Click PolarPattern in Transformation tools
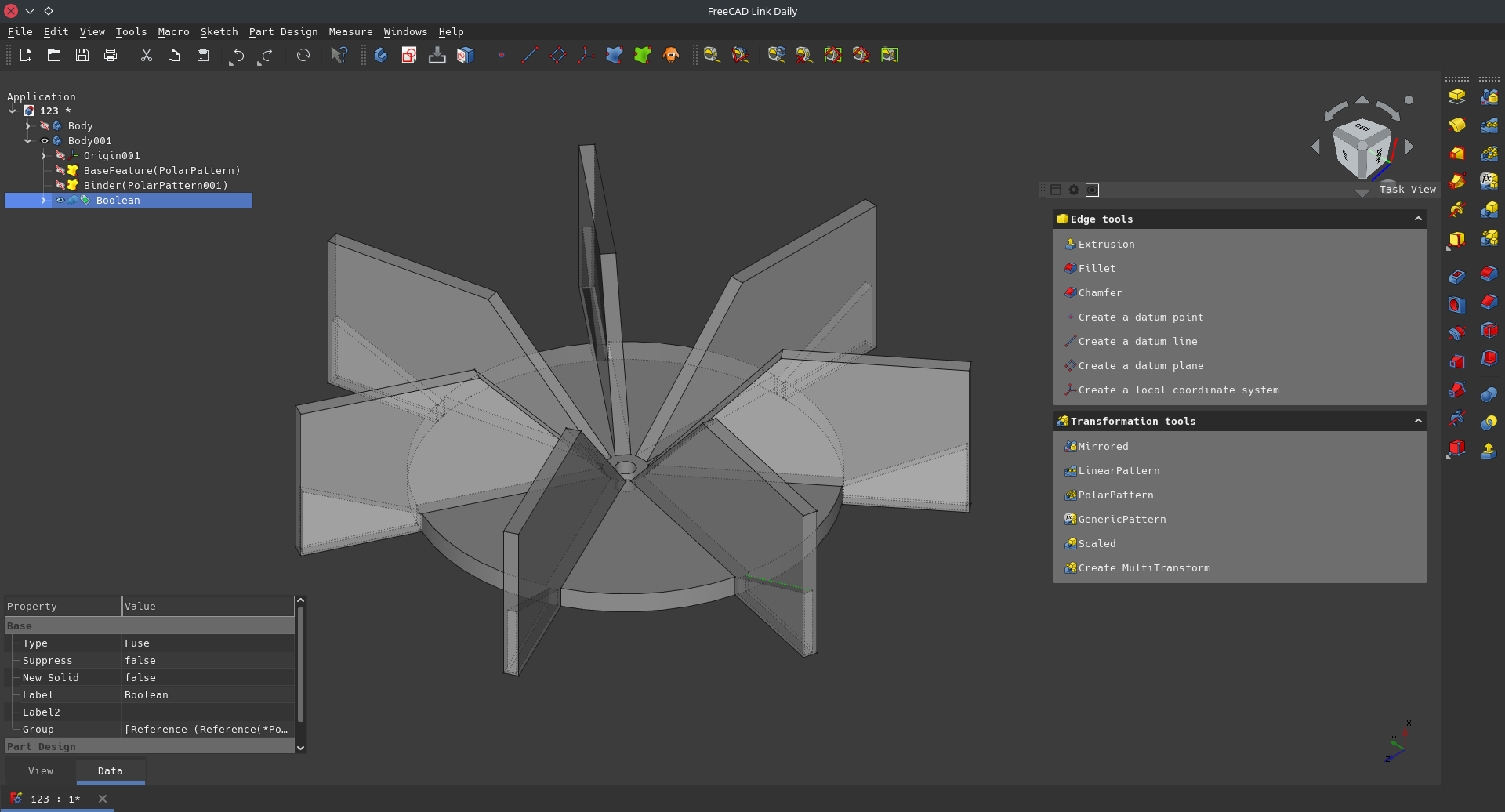This screenshot has width=1505, height=812. tap(1115, 495)
